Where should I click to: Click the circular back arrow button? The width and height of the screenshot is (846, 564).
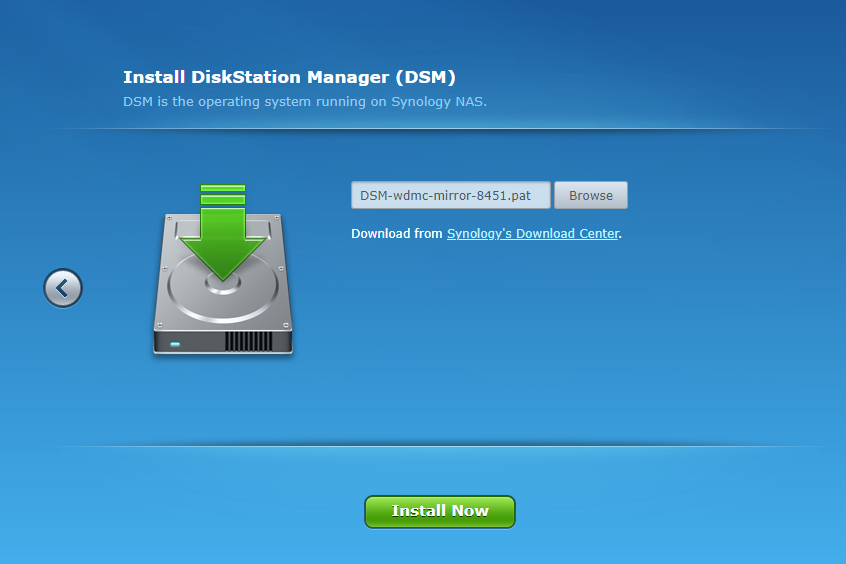click(63, 289)
